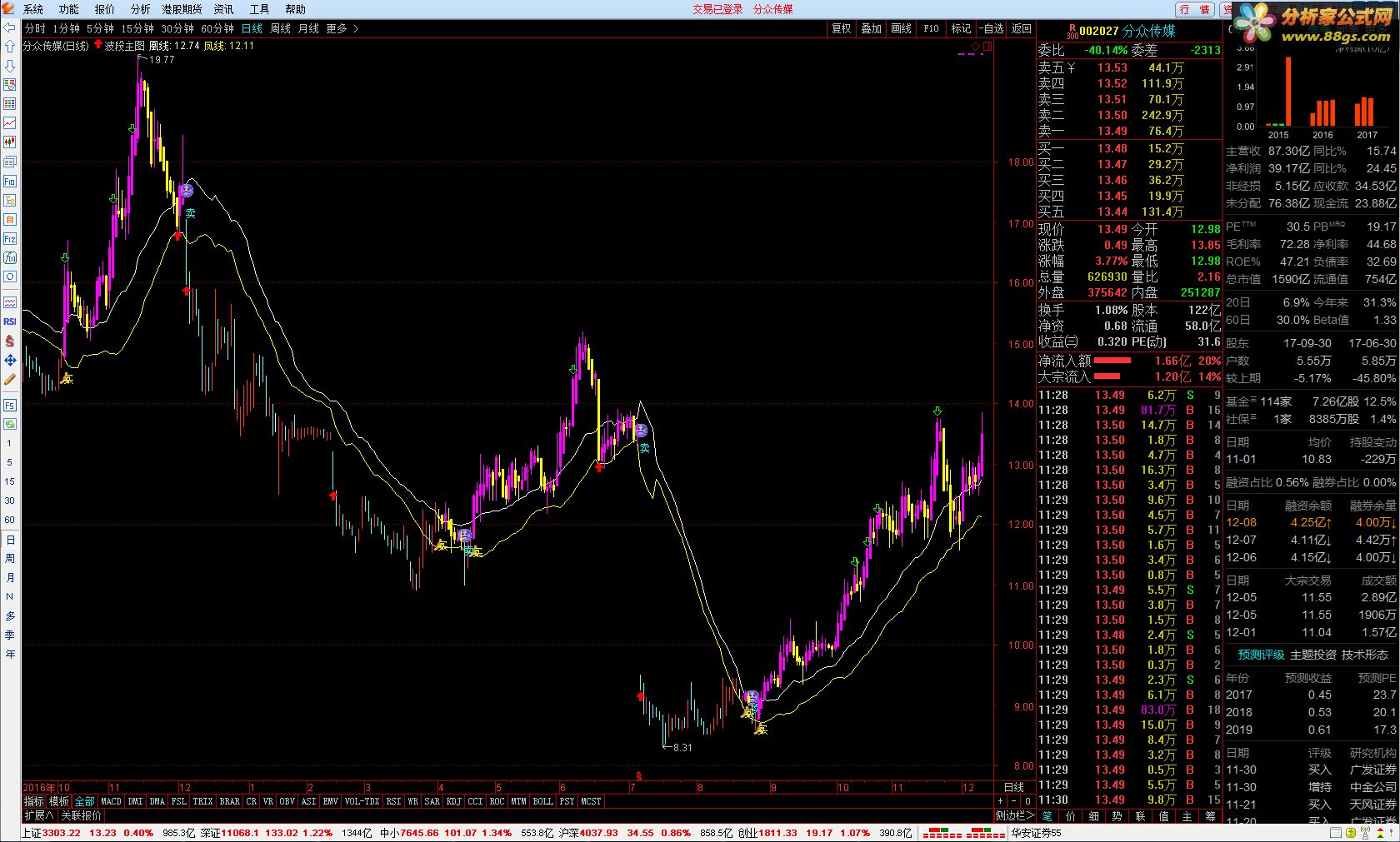Click the back arrow icon in left sidebar
The width and height of the screenshot is (1400, 842).
click(10, 27)
